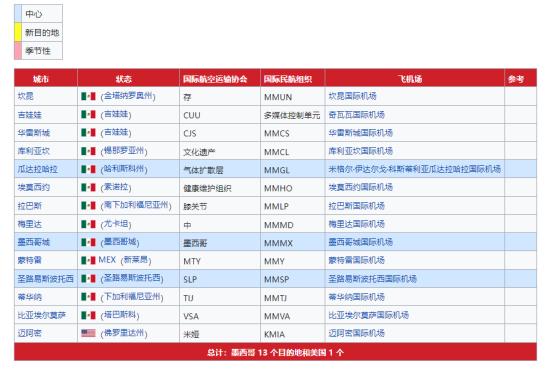This screenshot has height=373, width=554.
Task: Follow the 迈阿密国际机场 link
Action: [356, 333]
